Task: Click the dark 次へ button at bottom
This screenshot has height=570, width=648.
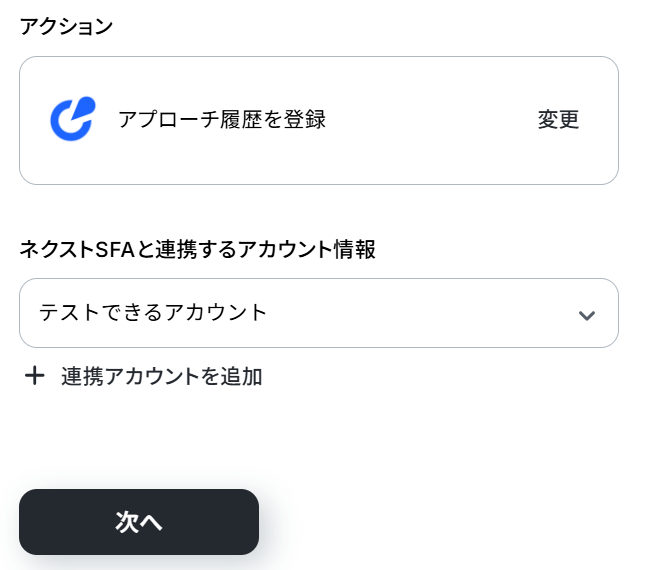Action: [139, 521]
